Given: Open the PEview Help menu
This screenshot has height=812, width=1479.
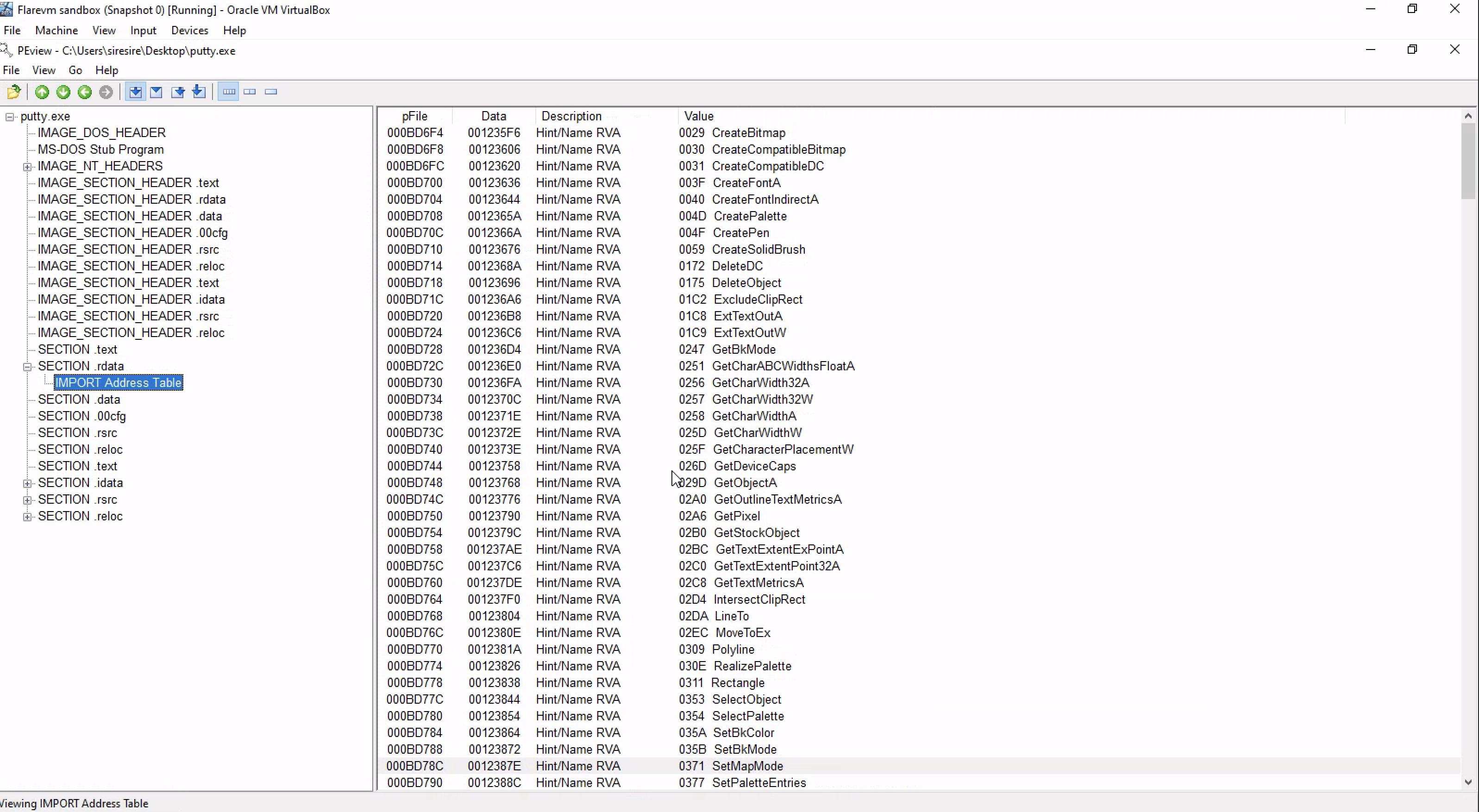Looking at the screenshot, I should (x=107, y=70).
